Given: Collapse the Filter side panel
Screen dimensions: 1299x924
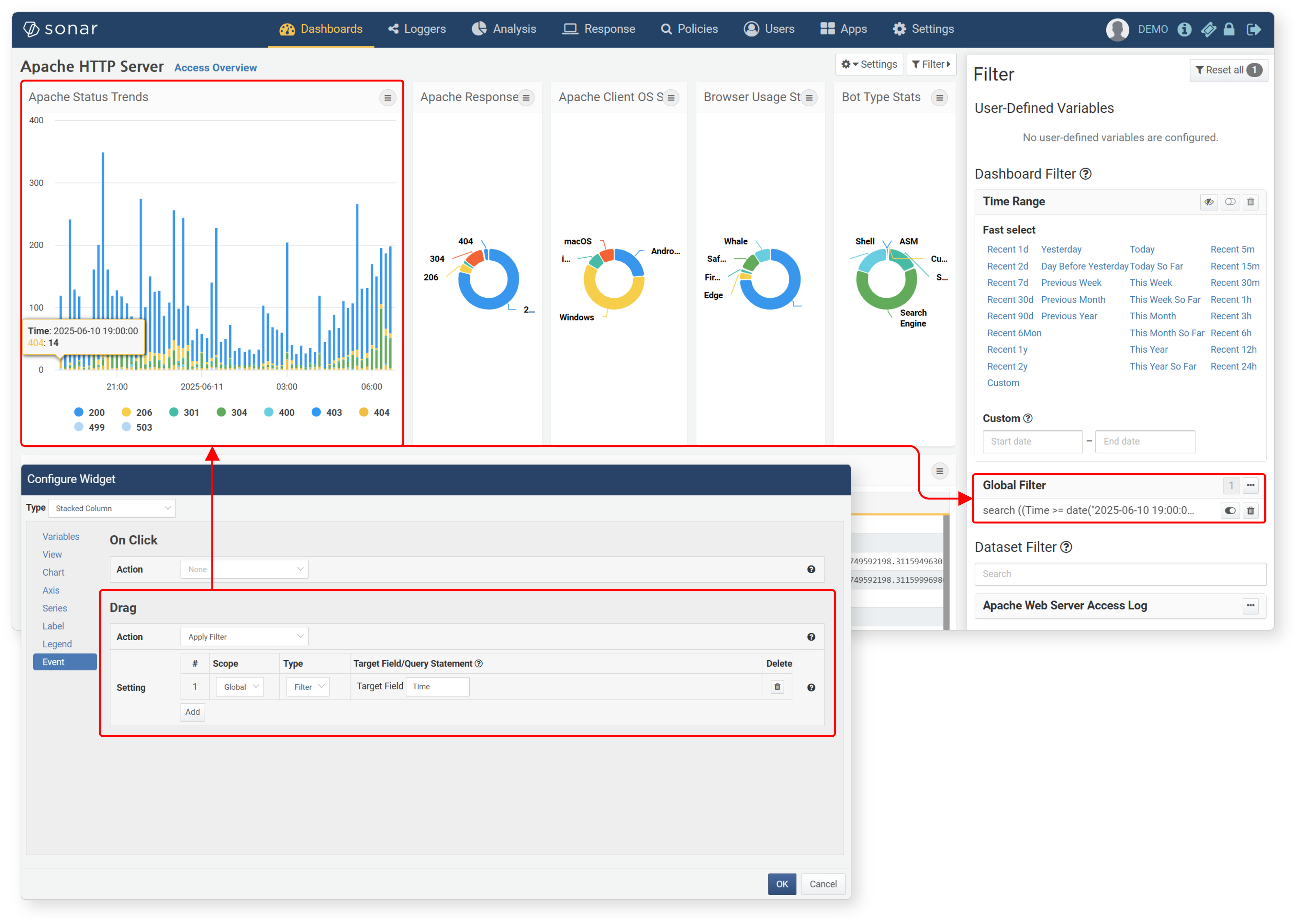Looking at the screenshot, I should 931,64.
